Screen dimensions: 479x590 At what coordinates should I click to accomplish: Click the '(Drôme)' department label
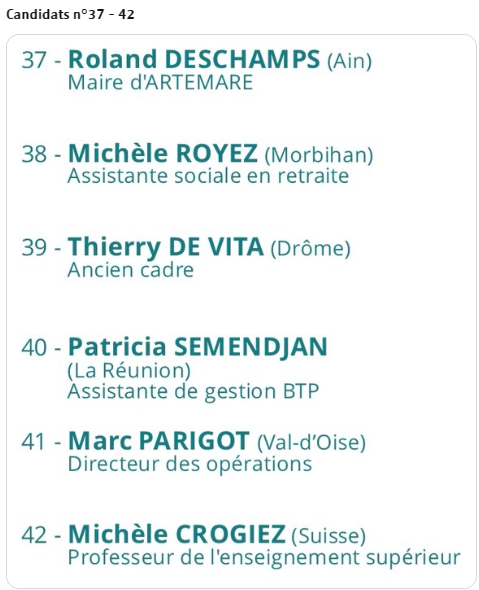[x=310, y=248]
